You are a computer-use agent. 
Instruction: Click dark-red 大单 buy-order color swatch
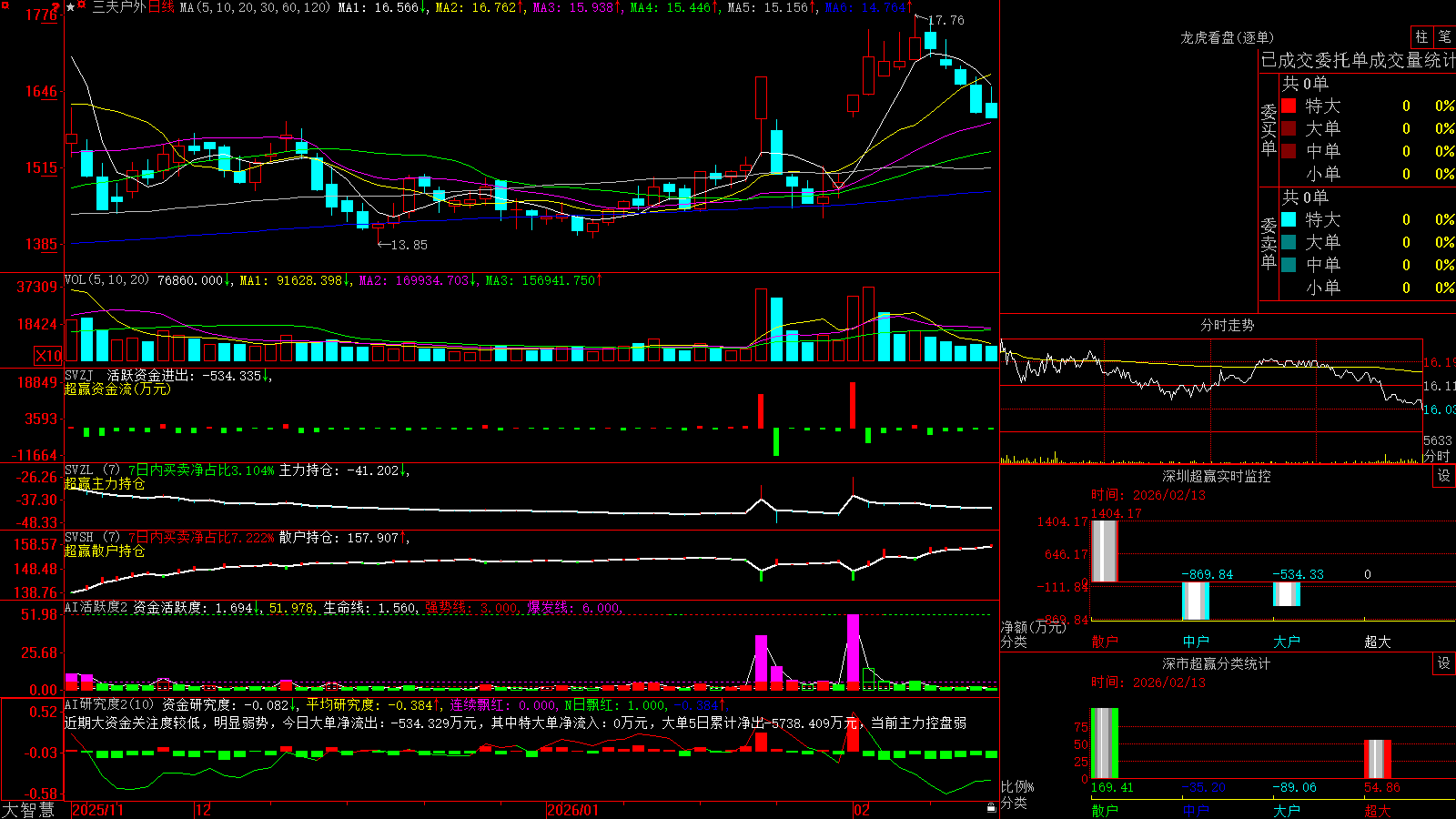(x=1289, y=128)
